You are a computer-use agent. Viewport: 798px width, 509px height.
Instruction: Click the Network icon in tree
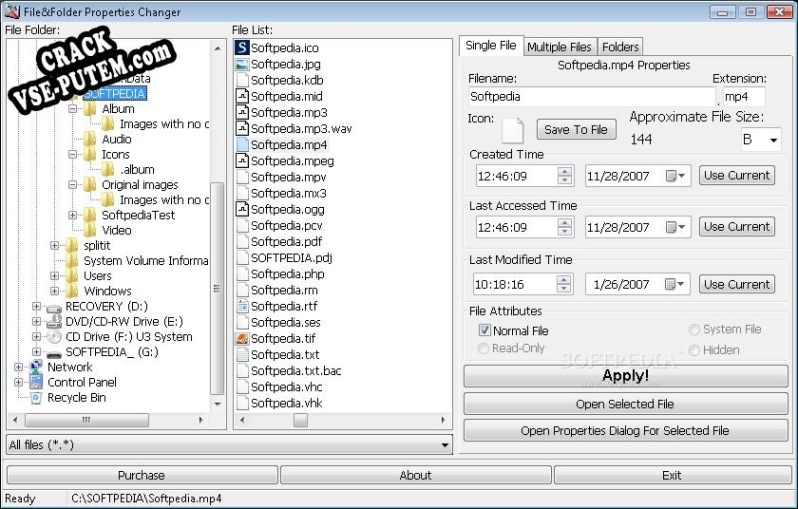[36, 366]
